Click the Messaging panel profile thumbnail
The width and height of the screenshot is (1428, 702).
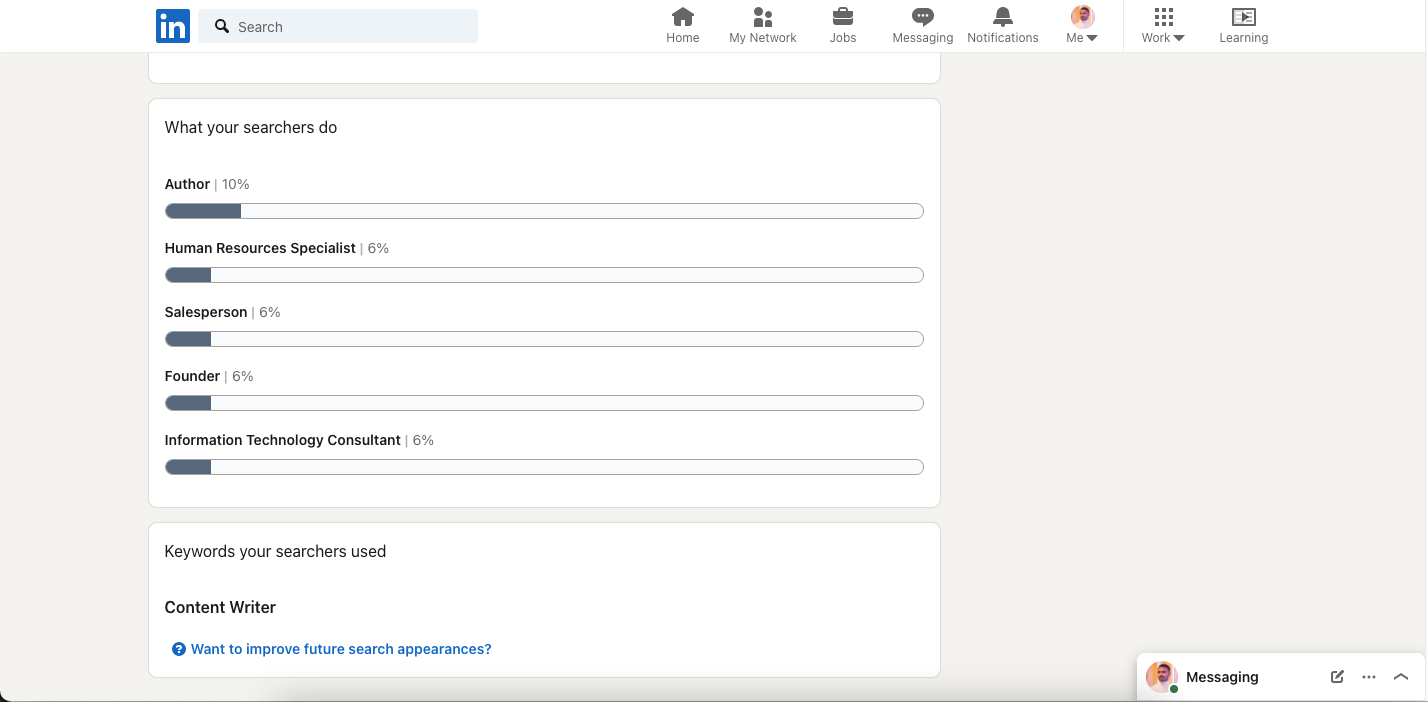point(1161,677)
